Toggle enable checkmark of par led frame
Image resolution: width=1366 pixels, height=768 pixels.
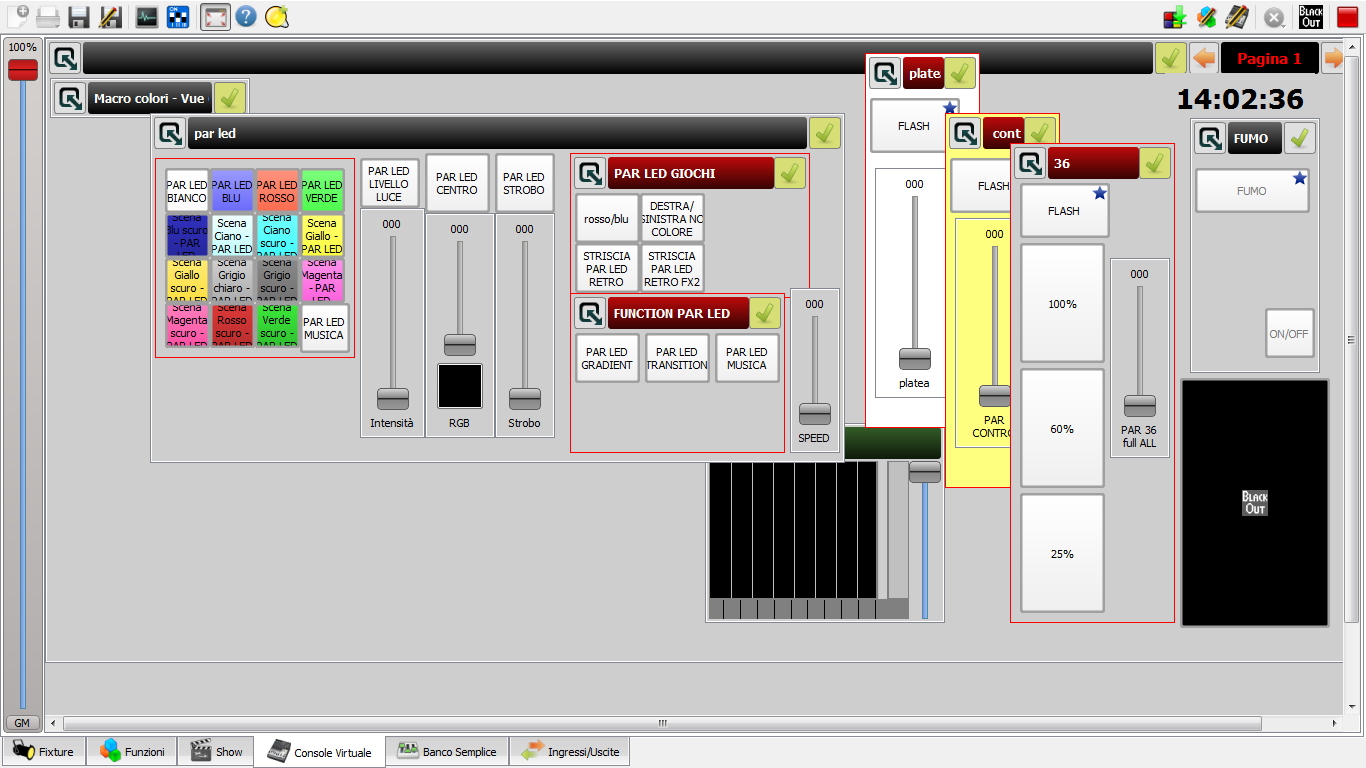[825, 133]
